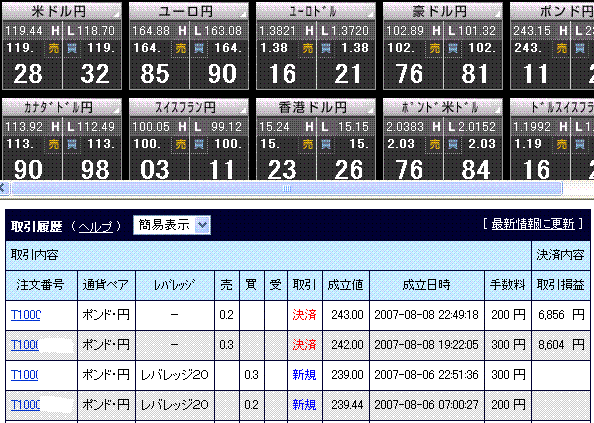Click the left arrow of horizontal scrollbar
Image resolution: width=594 pixels, height=423 pixels.
(x=3, y=188)
